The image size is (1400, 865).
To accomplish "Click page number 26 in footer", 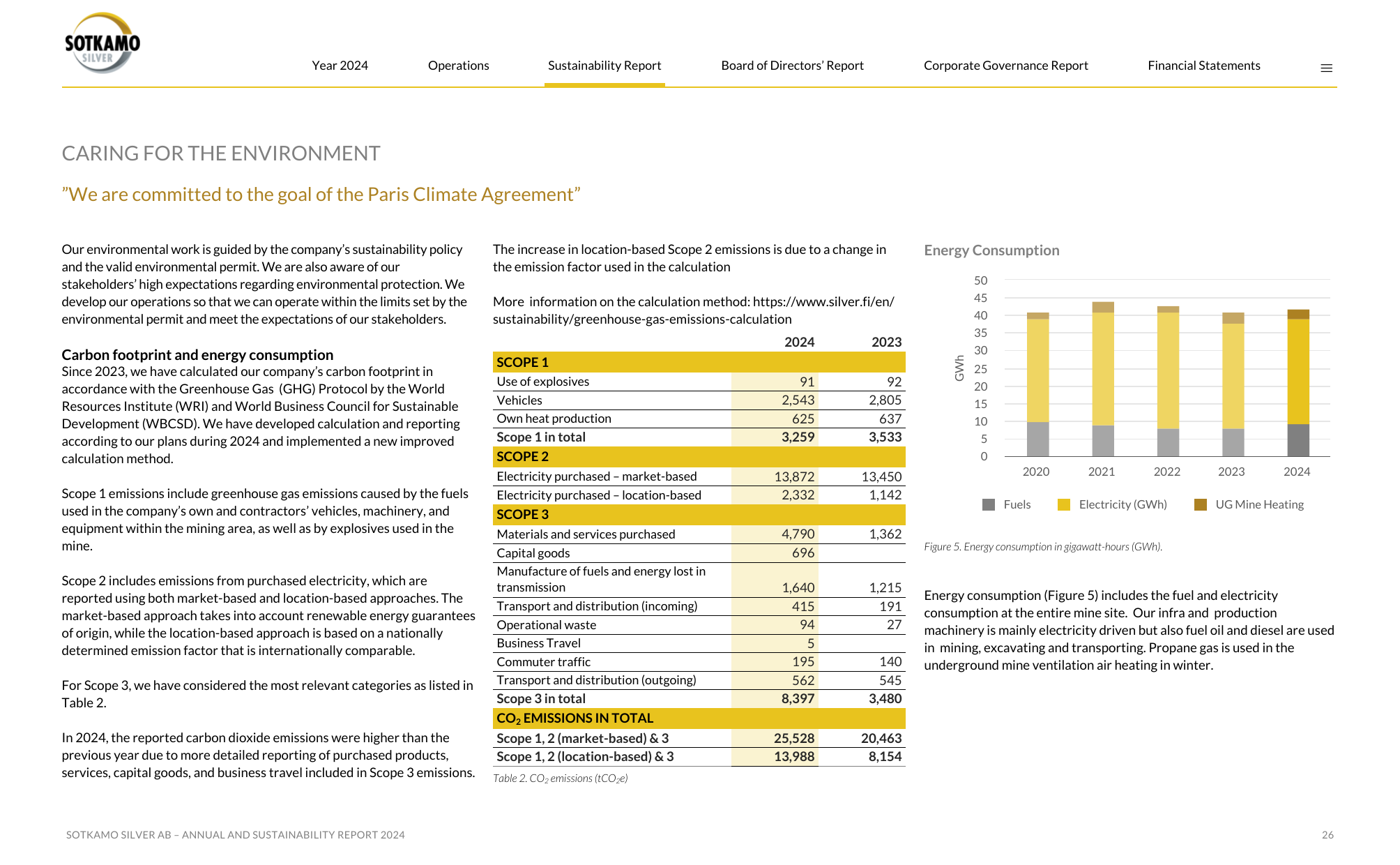I will point(1327,835).
